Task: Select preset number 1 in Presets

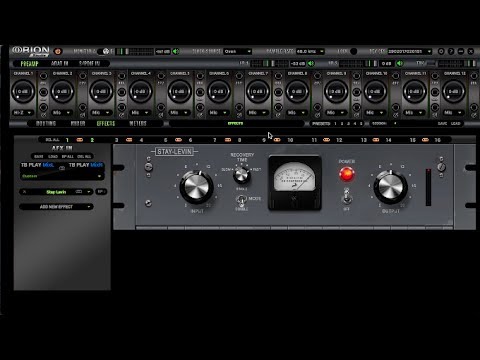Action: (x=335, y=123)
